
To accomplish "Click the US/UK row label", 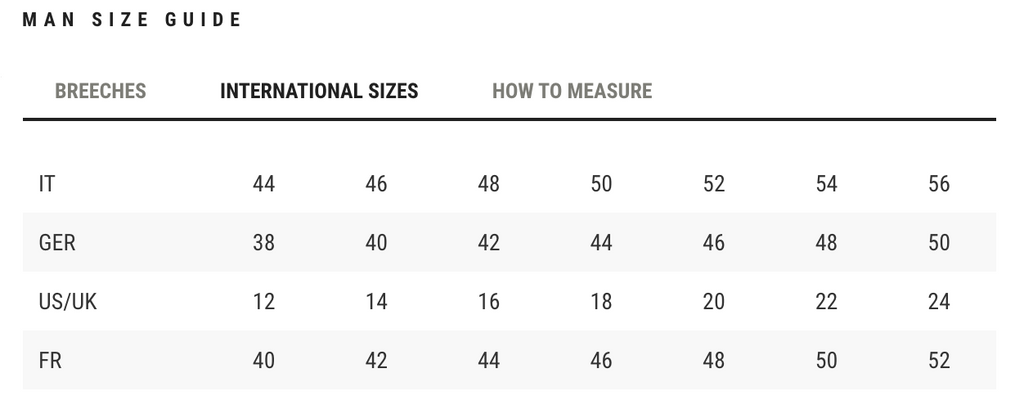I will tap(68, 302).
